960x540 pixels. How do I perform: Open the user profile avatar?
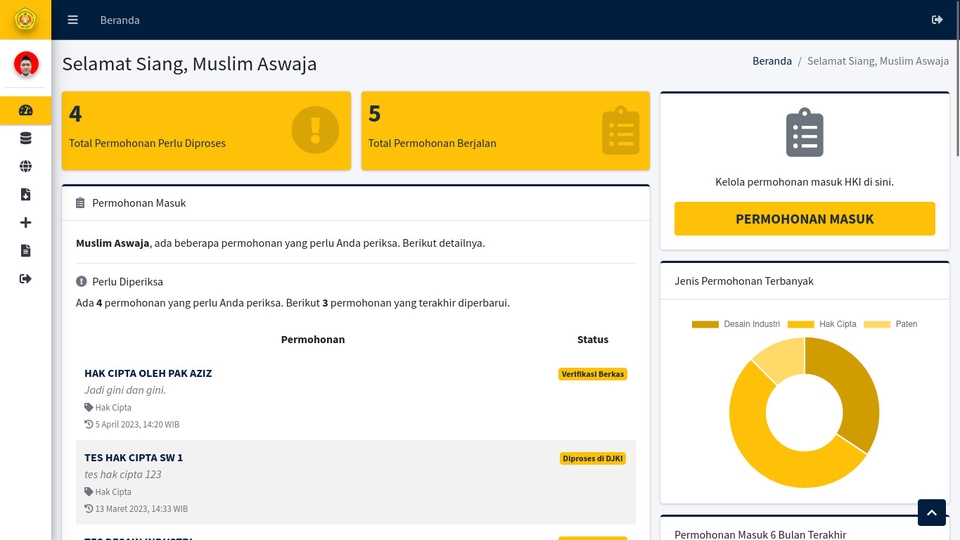(x=26, y=64)
